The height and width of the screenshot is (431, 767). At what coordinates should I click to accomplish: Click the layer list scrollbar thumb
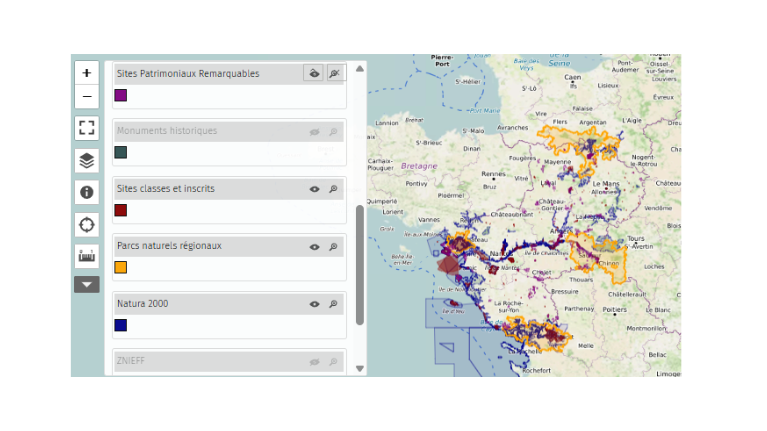click(x=360, y=265)
